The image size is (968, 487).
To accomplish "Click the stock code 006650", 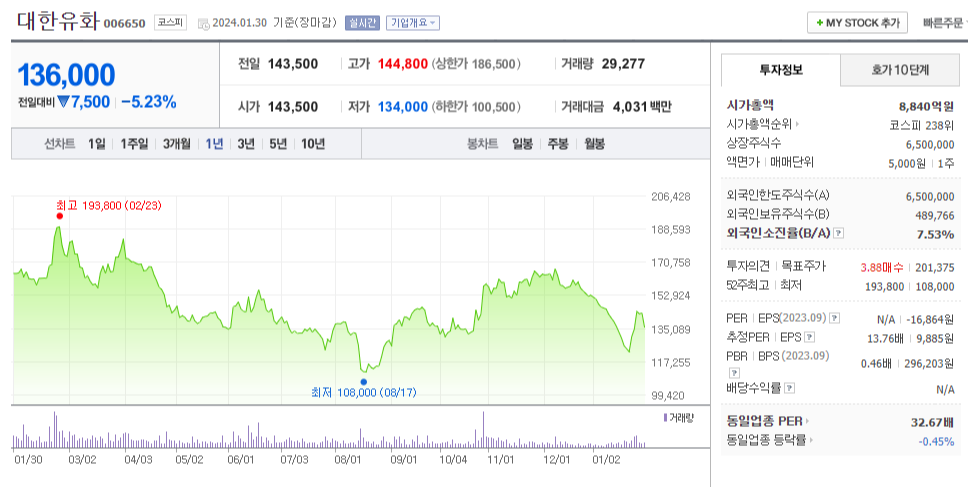I will click(124, 23).
